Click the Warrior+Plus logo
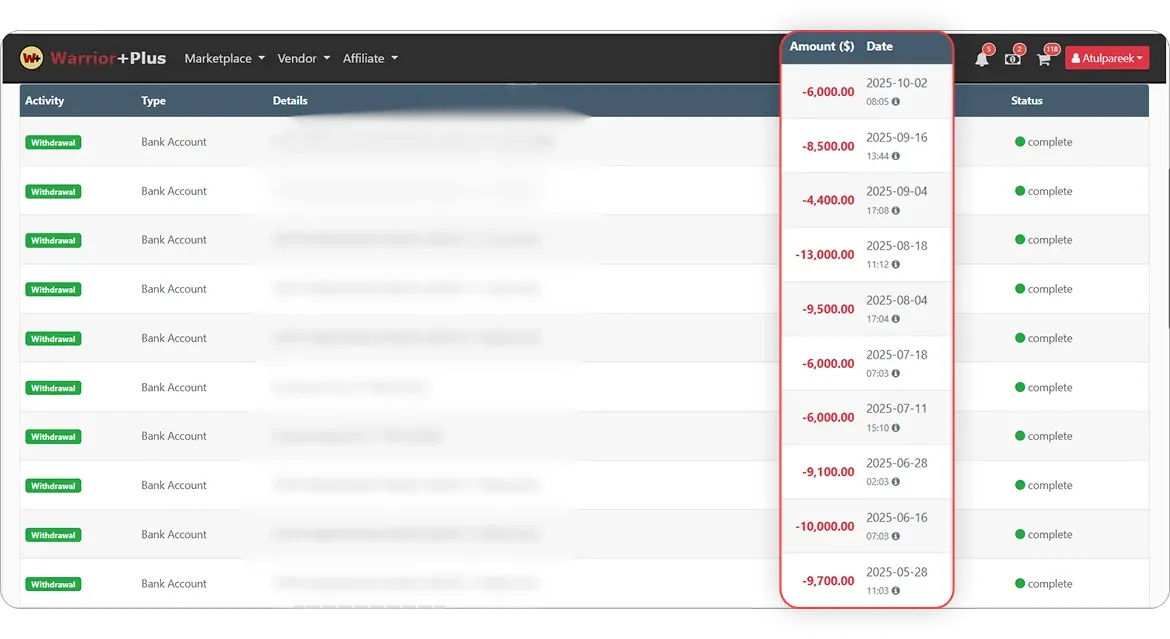This screenshot has width=1170, height=639. tap(93, 58)
